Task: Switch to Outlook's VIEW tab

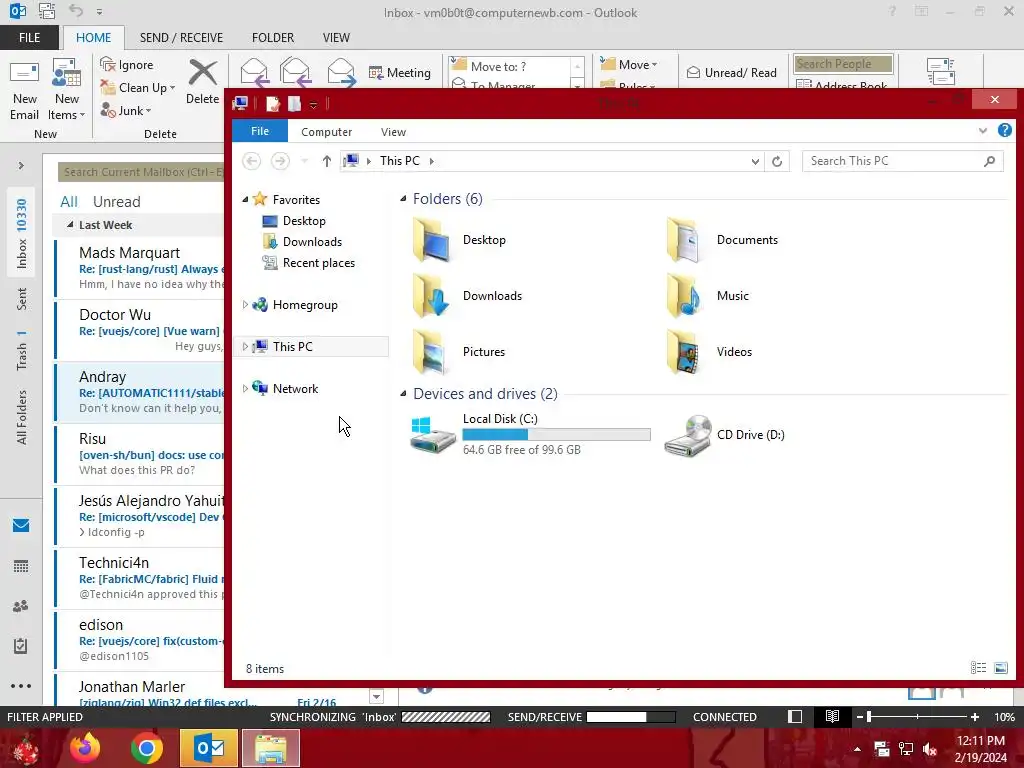Action: (x=336, y=38)
